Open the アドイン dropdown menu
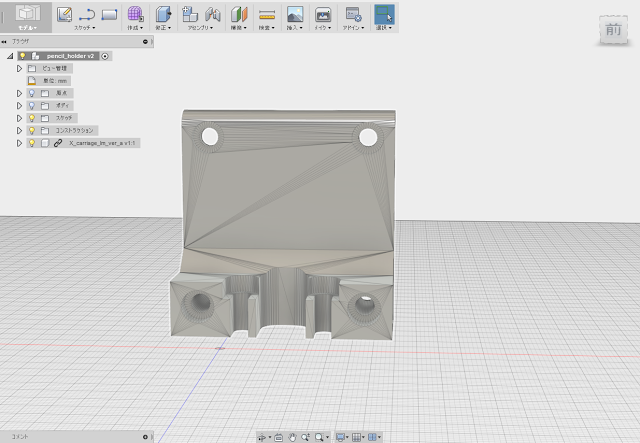 pyautogui.click(x=353, y=28)
